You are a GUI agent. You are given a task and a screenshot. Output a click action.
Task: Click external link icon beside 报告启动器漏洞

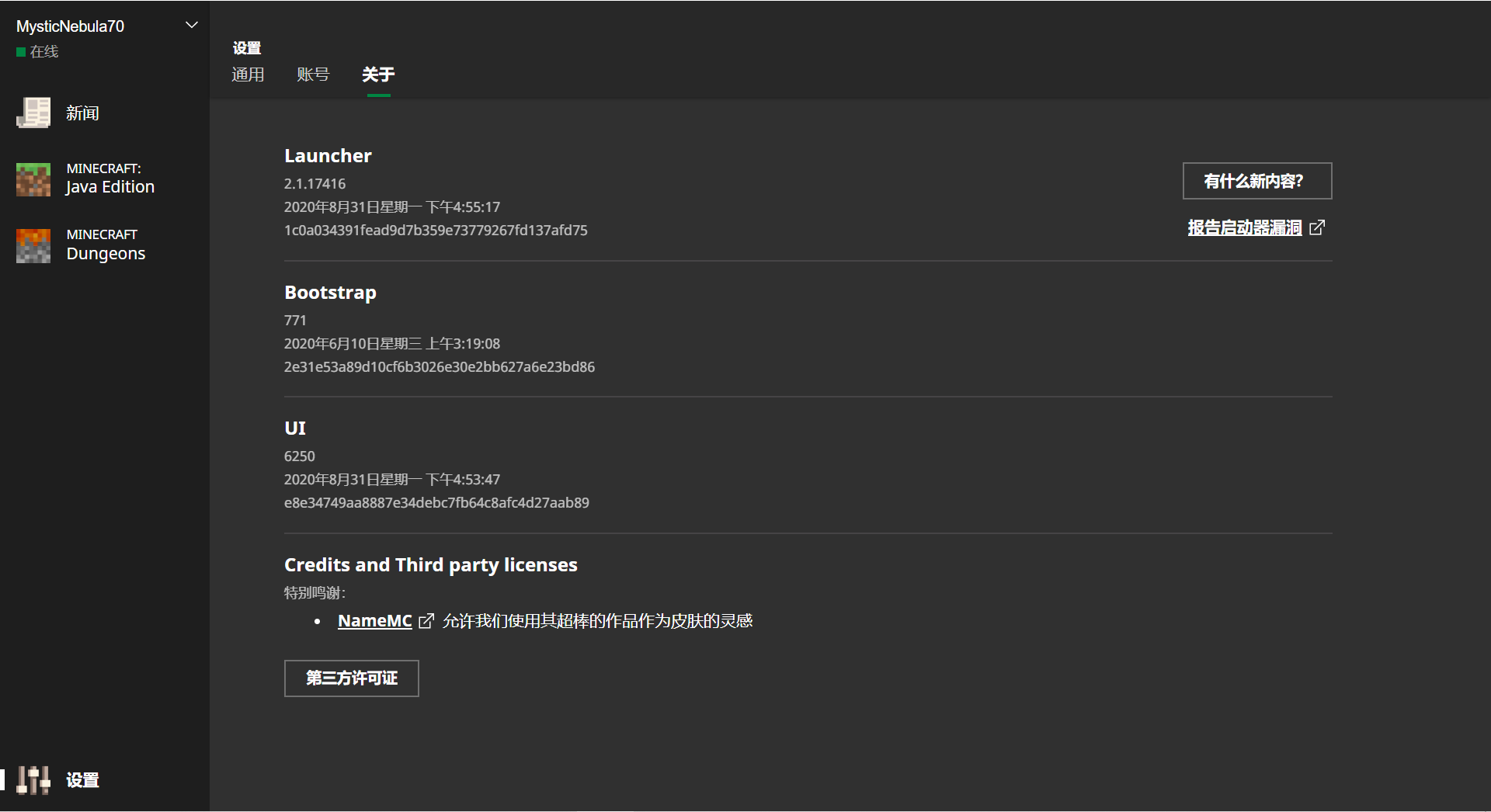tap(1317, 227)
